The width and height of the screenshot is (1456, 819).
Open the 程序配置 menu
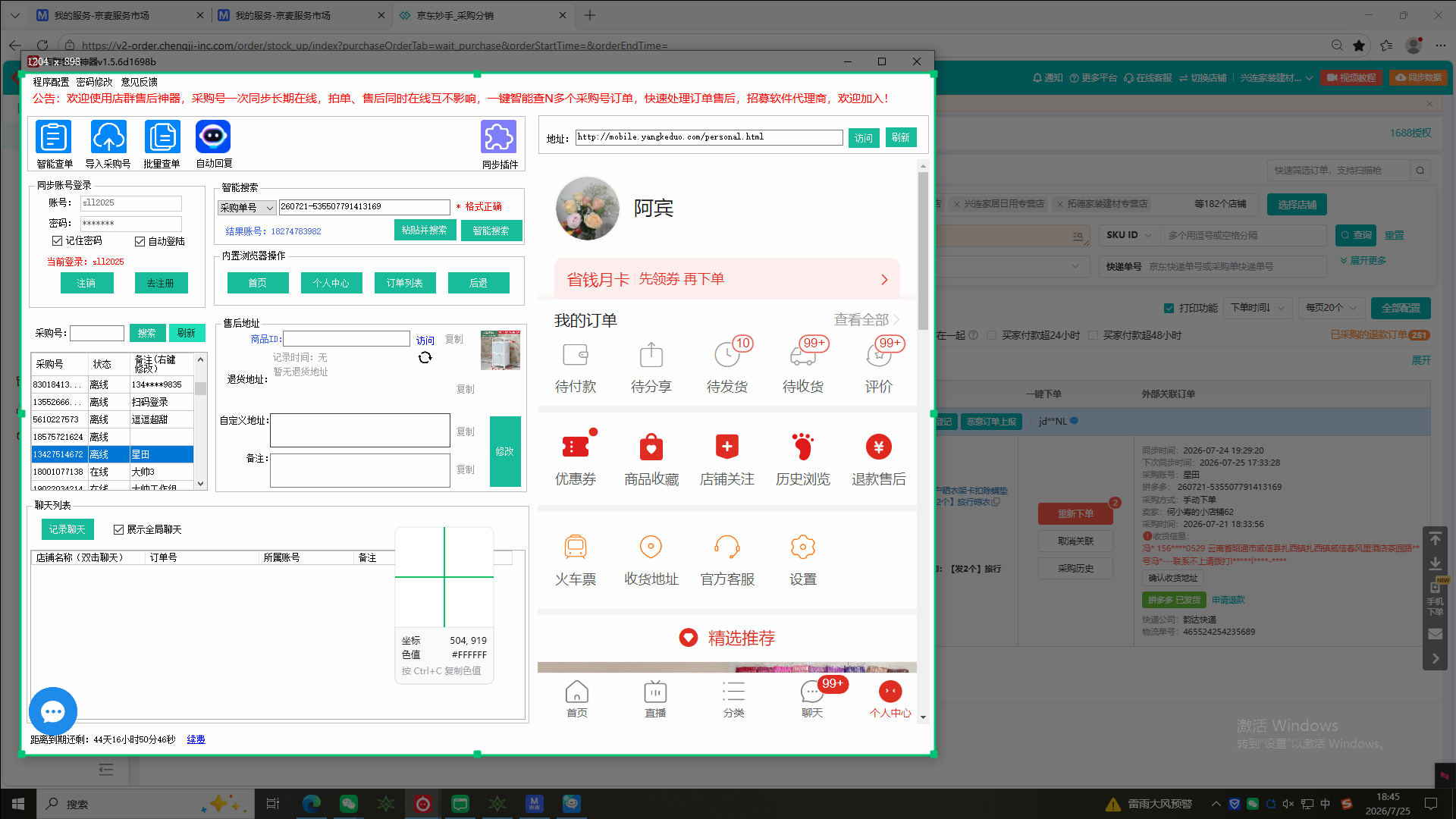(51, 82)
